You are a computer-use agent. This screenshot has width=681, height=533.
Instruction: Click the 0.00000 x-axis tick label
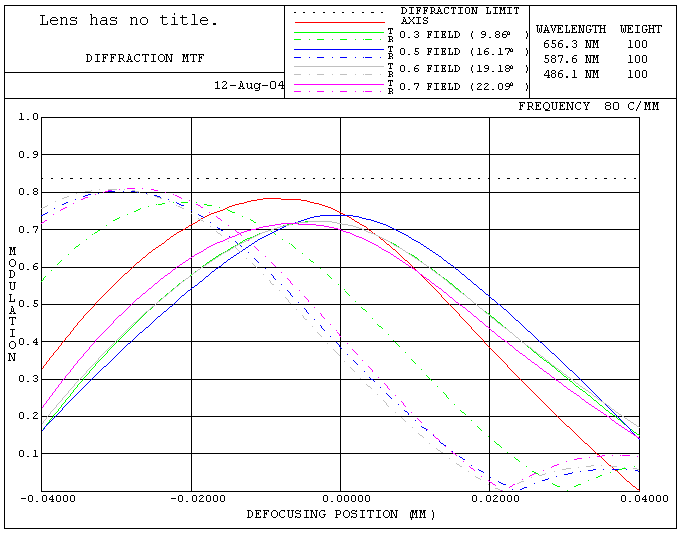tap(340, 499)
